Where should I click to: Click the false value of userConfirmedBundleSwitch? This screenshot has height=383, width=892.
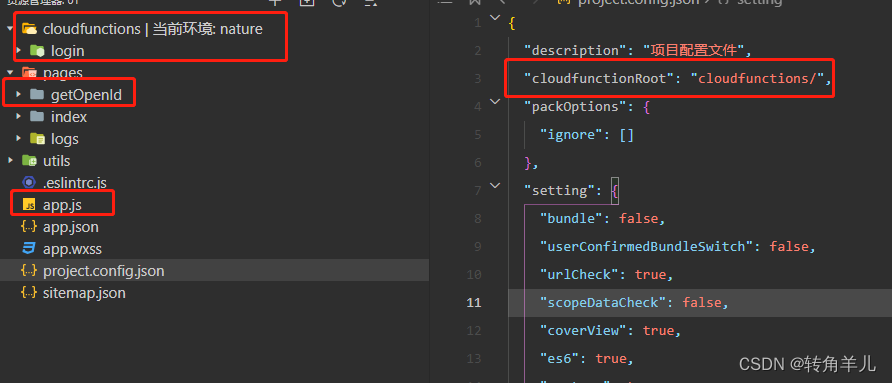point(789,246)
